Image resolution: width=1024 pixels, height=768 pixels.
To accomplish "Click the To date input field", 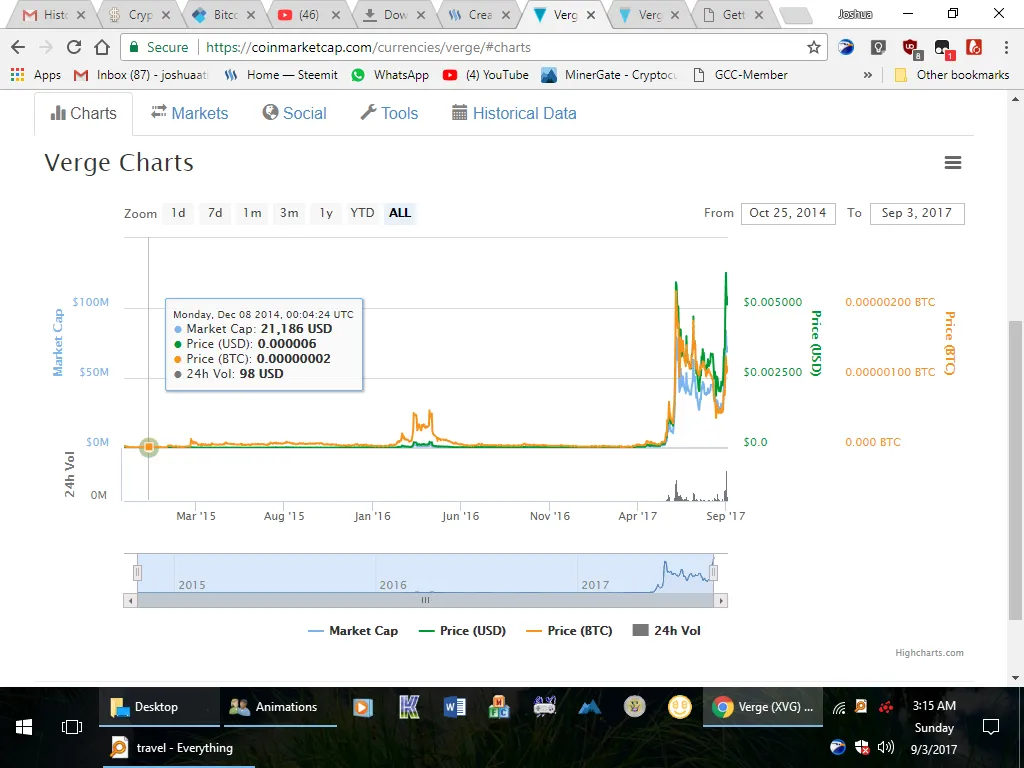I will click(917, 214).
